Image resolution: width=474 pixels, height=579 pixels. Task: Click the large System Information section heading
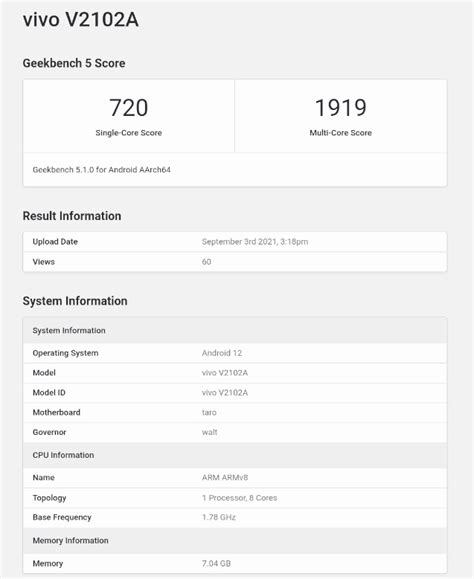pyautogui.click(x=75, y=301)
